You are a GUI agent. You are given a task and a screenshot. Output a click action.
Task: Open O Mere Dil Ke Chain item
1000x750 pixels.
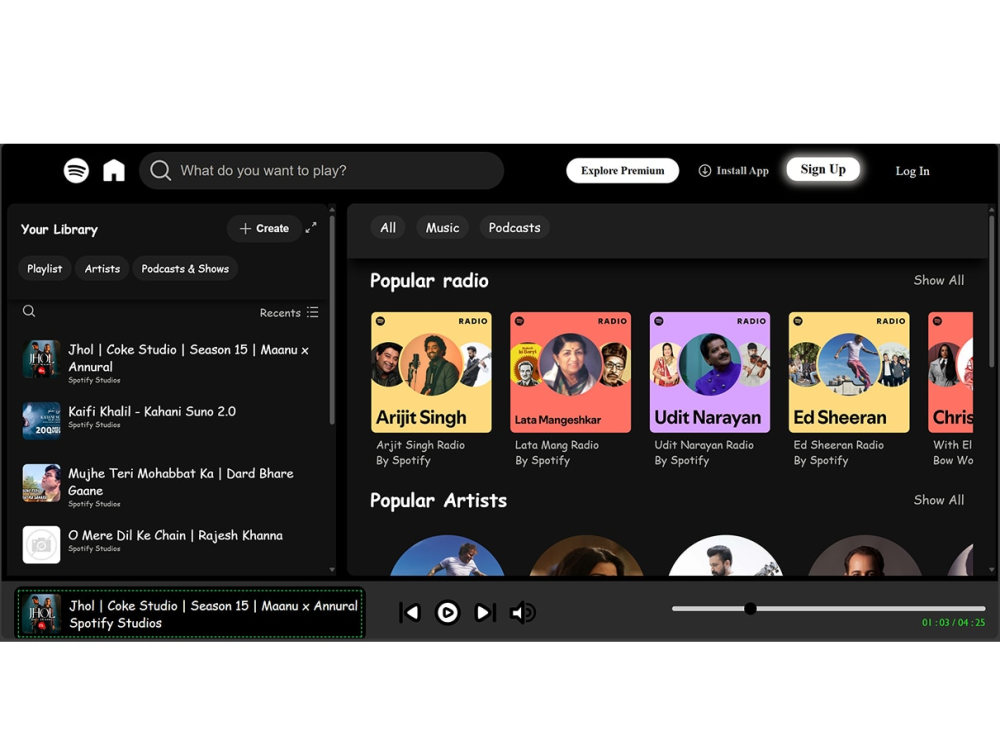tap(169, 545)
